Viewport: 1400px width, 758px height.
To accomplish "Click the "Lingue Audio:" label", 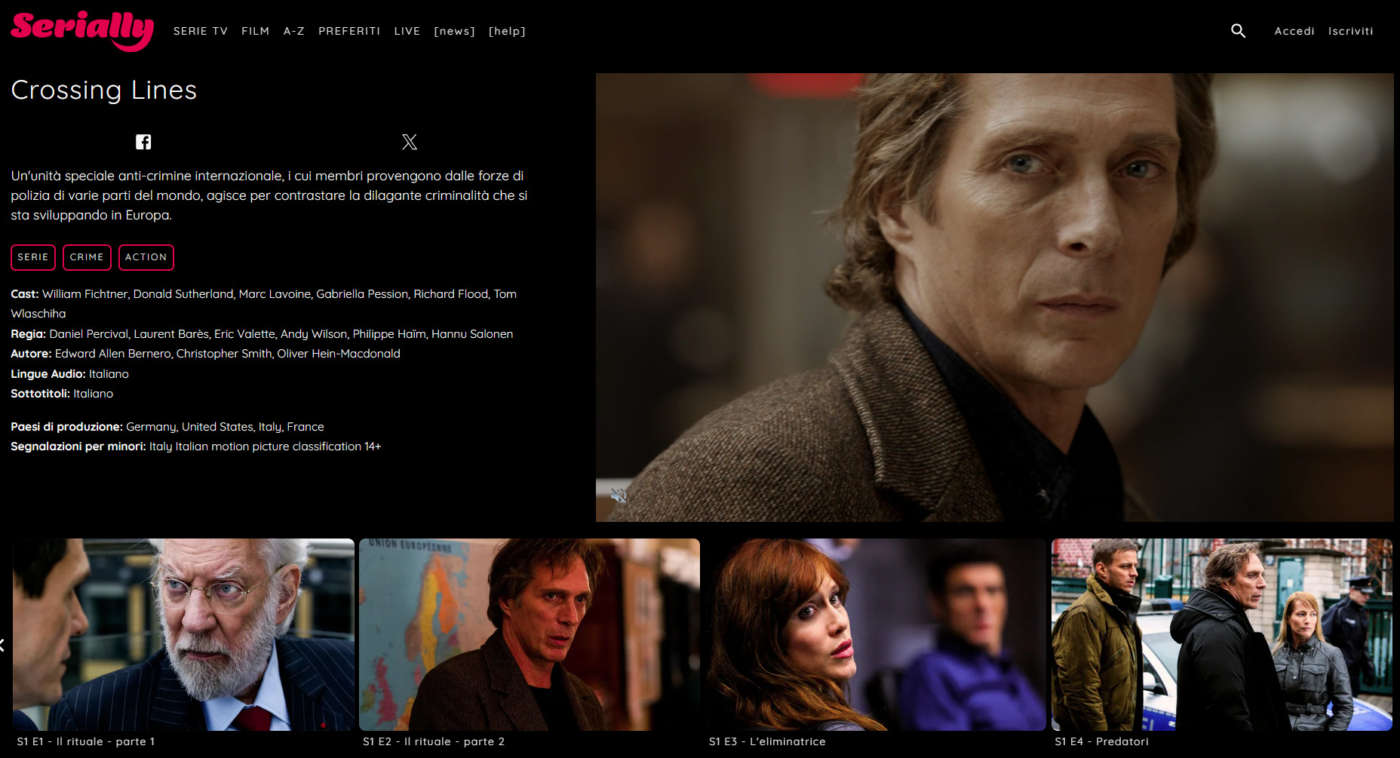I will pyautogui.click(x=48, y=374).
